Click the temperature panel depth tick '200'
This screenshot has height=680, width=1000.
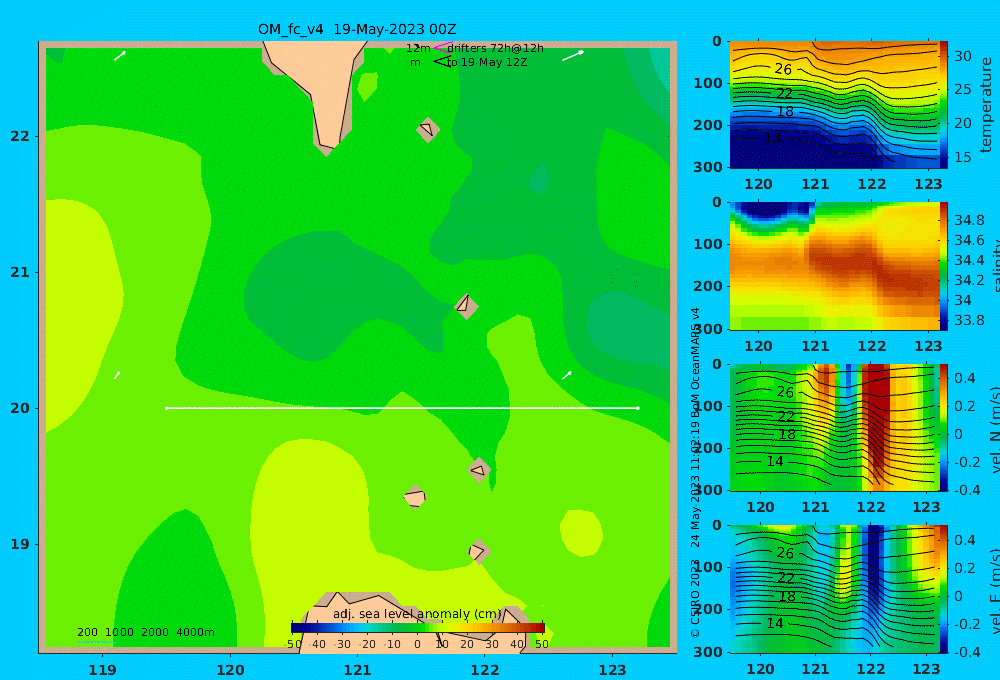point(708,125)
